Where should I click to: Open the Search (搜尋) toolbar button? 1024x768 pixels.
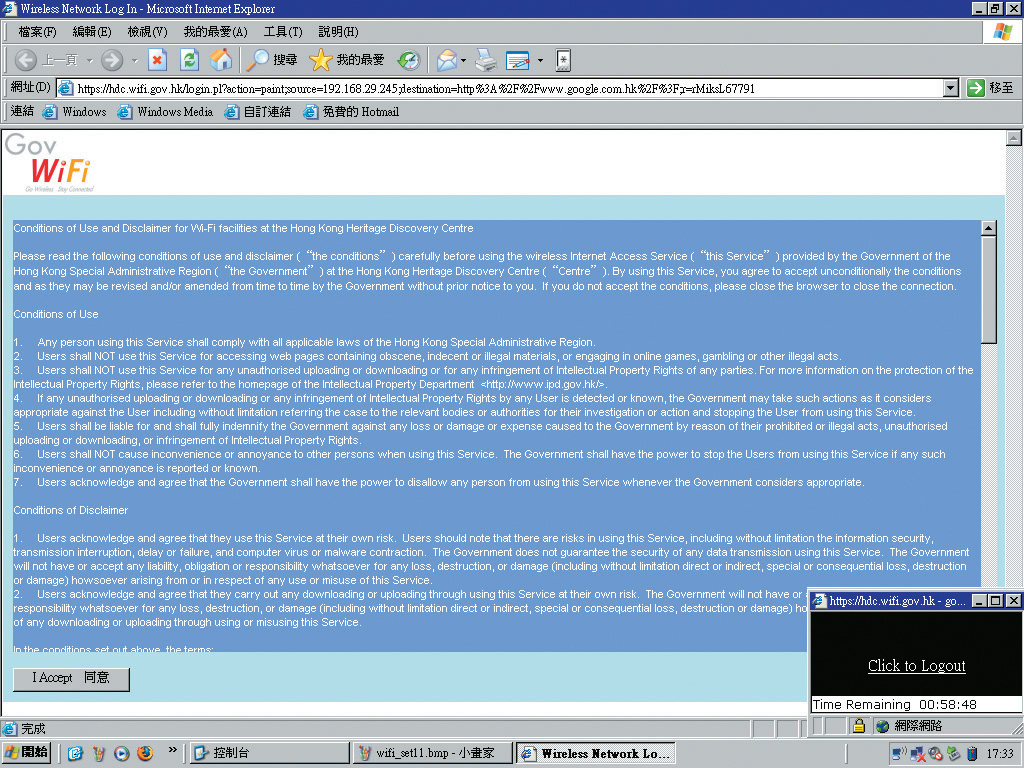point(272,60)
